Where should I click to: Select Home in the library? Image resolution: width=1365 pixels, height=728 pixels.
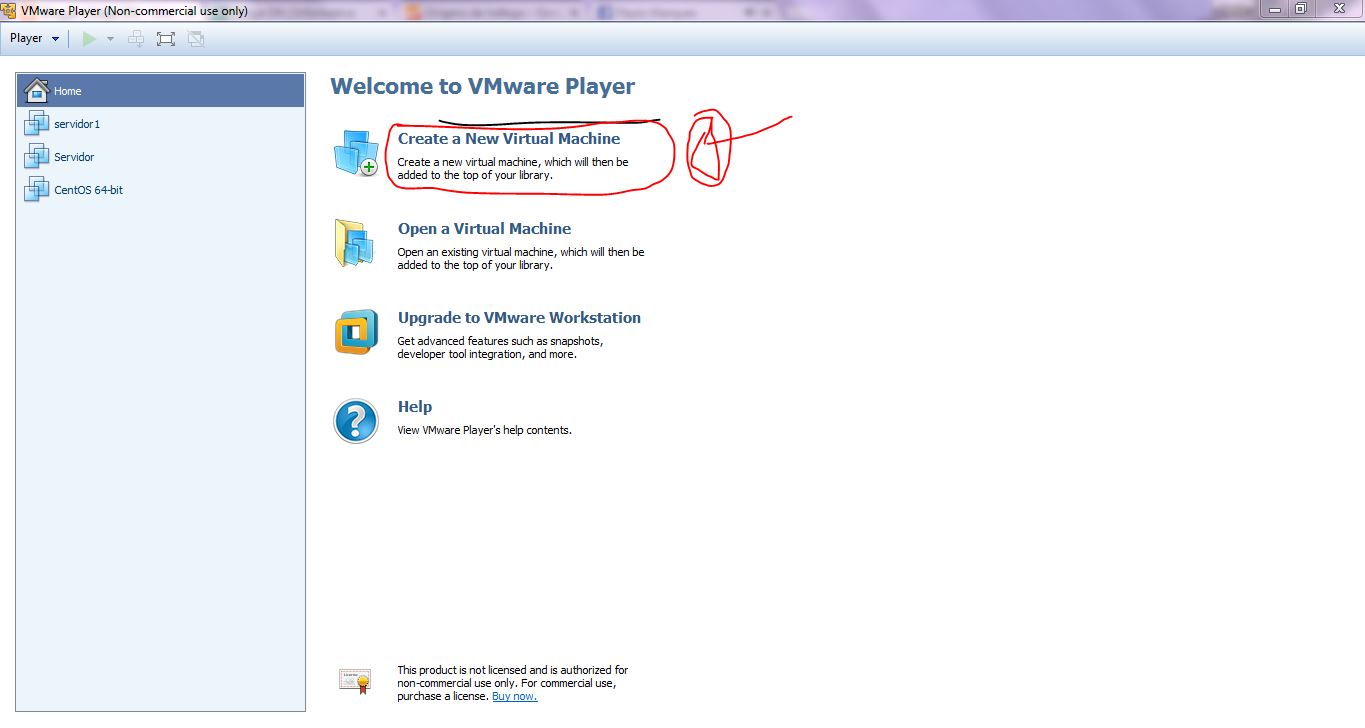(x=161, y=91)
